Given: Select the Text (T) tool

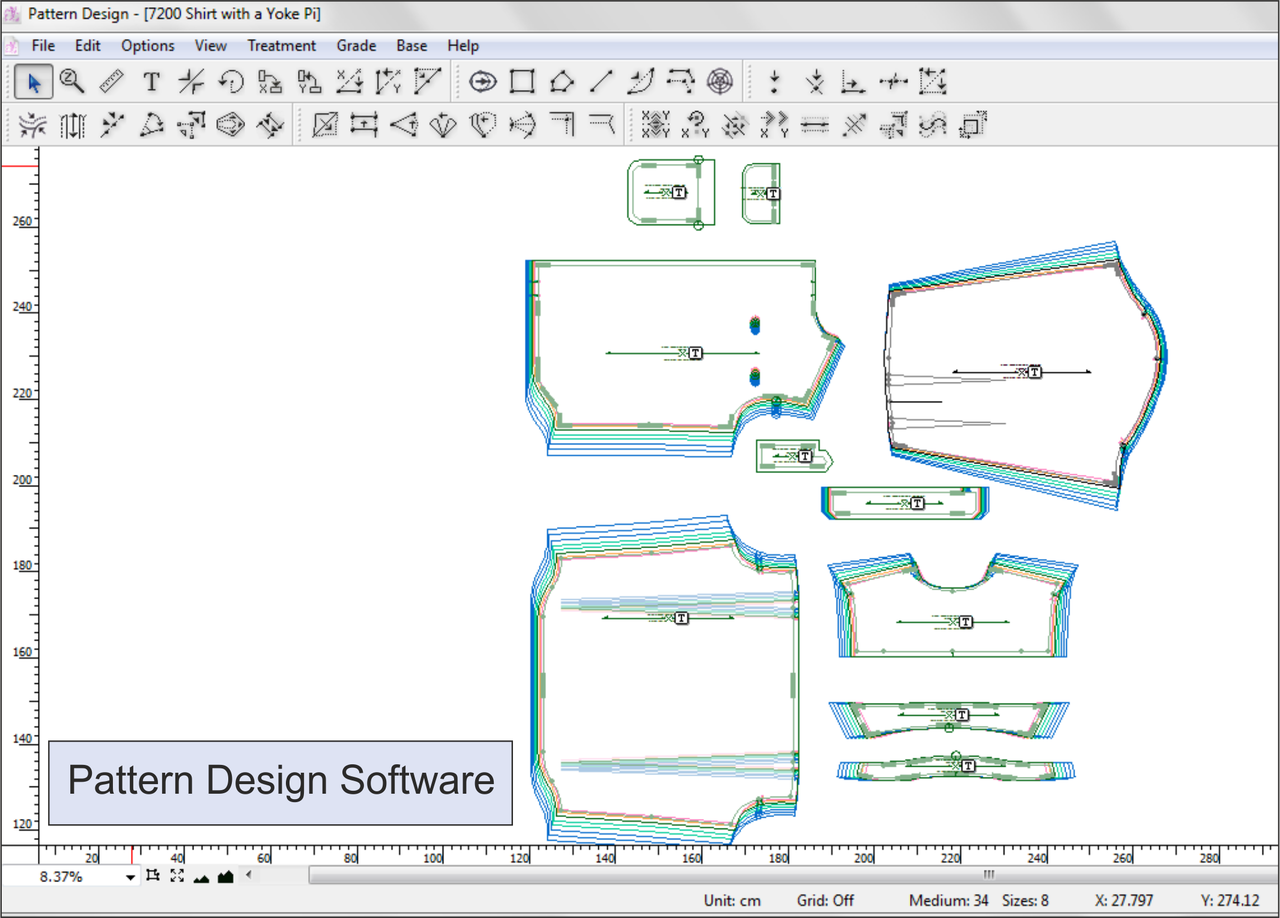Looking at the screenshot, I should [x=151, y=82].
